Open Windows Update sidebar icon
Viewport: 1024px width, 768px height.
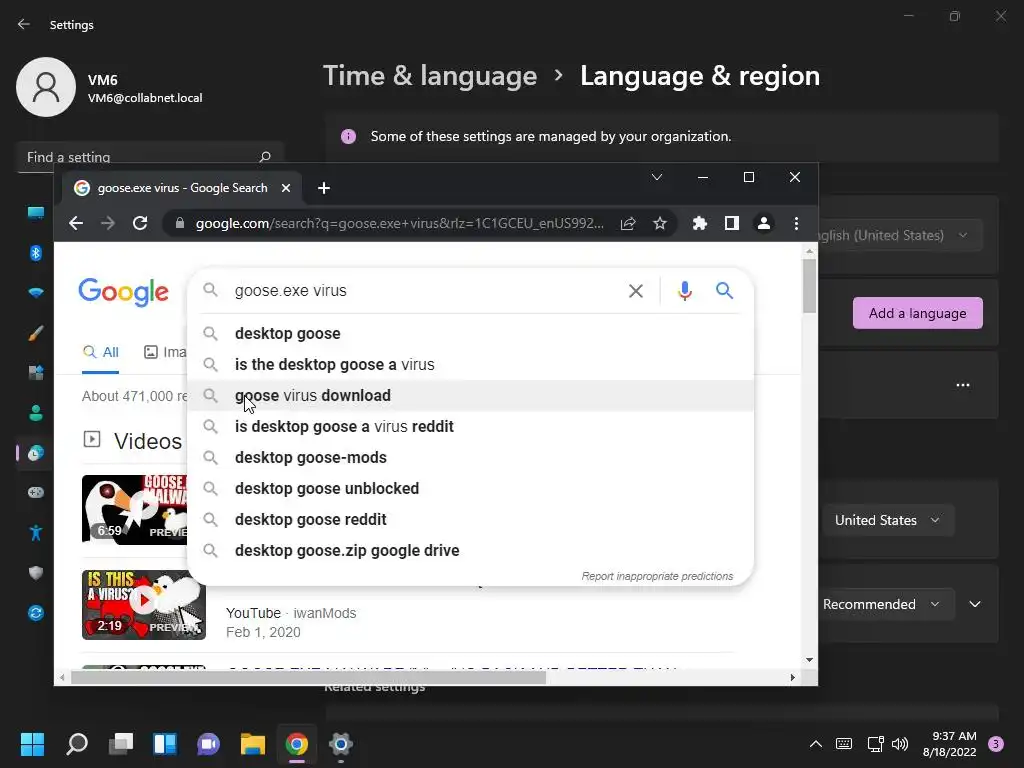(36, 613)
